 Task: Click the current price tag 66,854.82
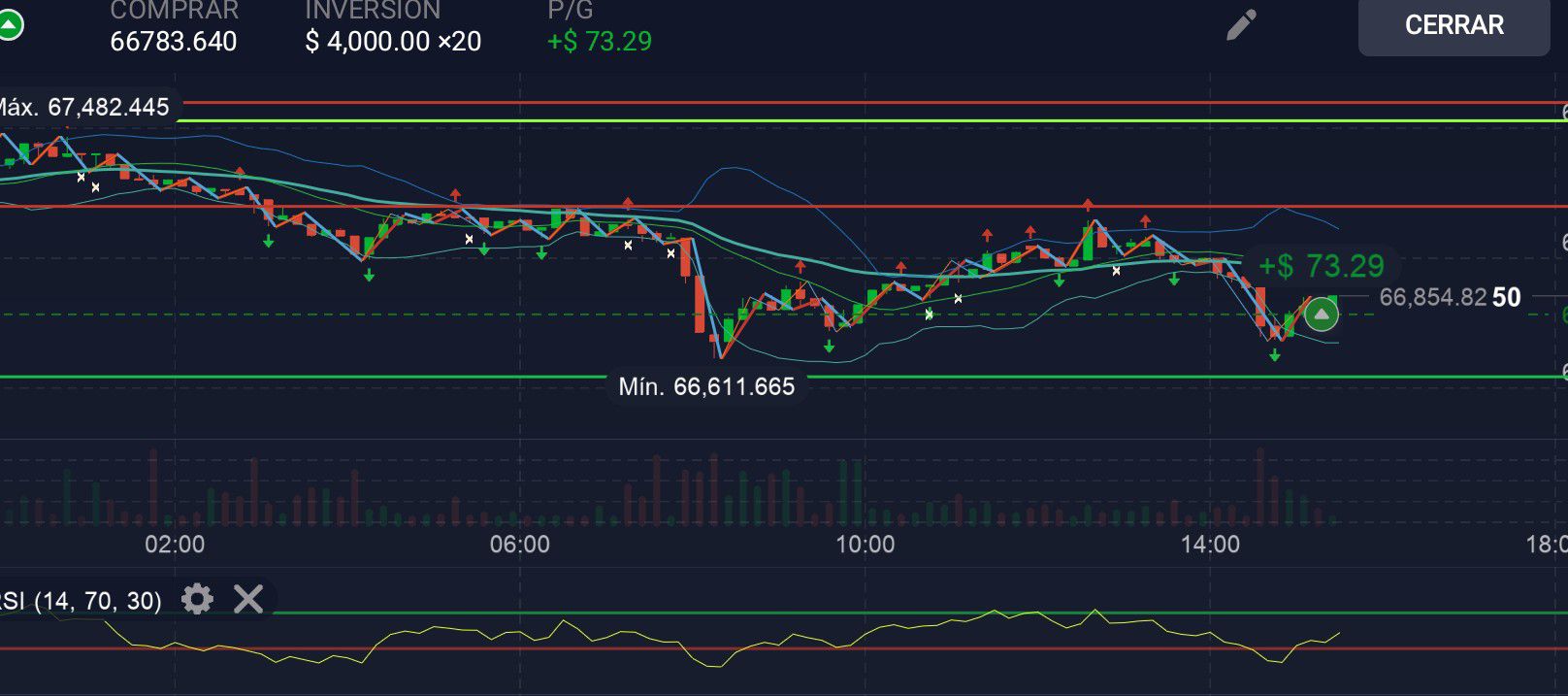pyautogui.click(x=1432, y=297)
